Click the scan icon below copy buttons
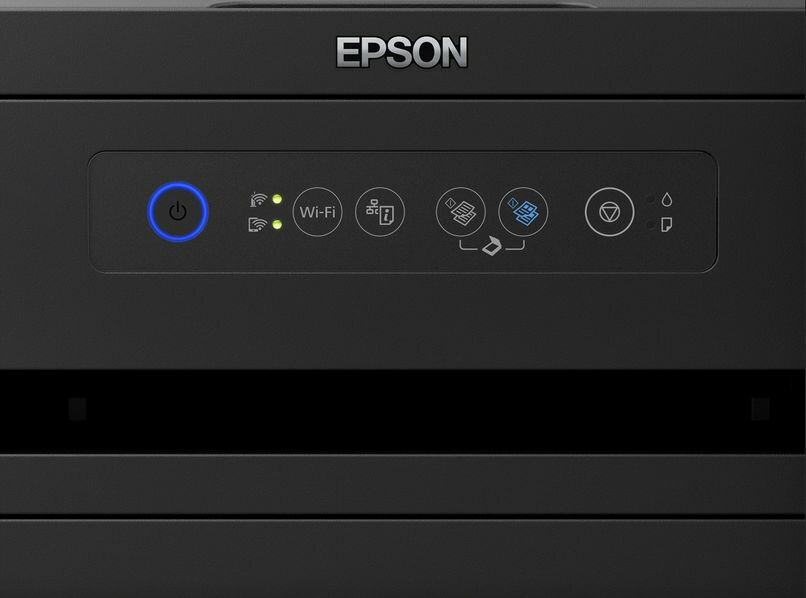The image size is (806, 598). (x=492, y=246)
